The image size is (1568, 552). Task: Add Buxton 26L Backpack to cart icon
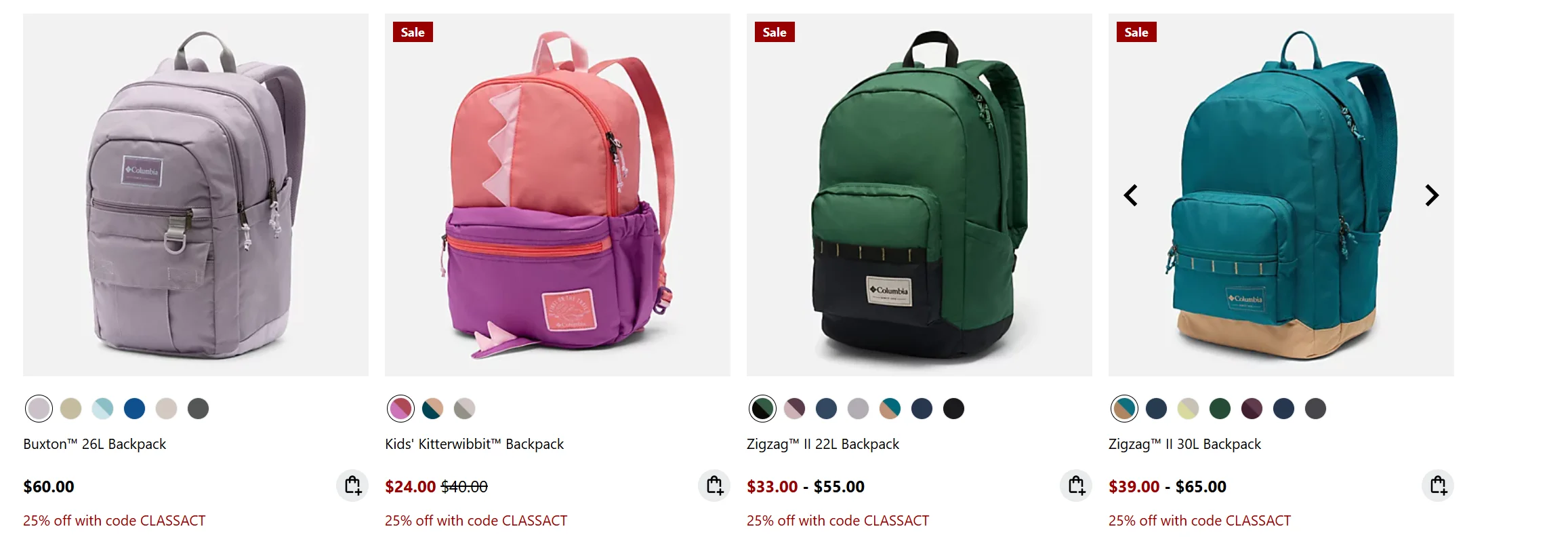point(352,486)
